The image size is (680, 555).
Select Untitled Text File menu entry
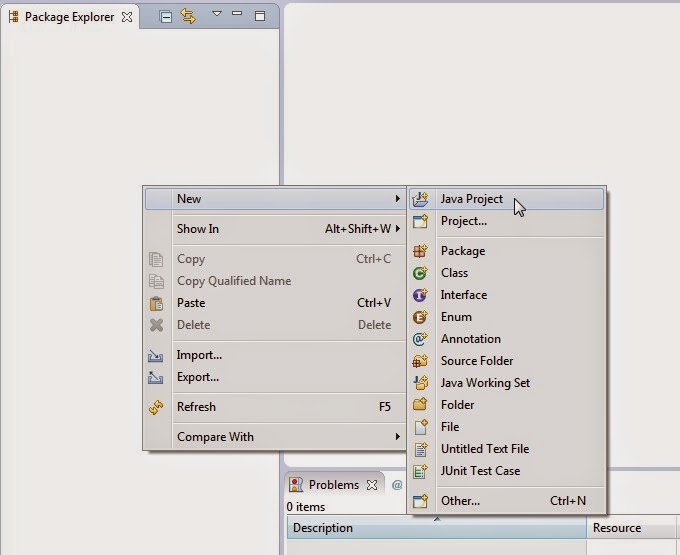tap(507, 449)
